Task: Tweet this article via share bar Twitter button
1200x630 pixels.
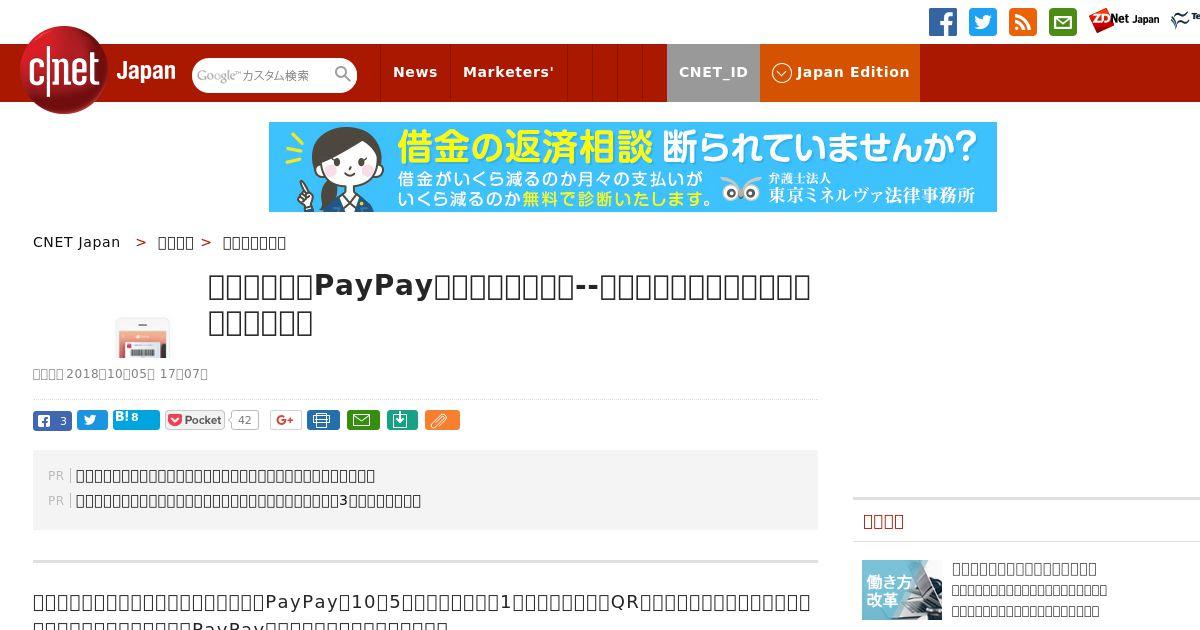Action: point(92,420)
